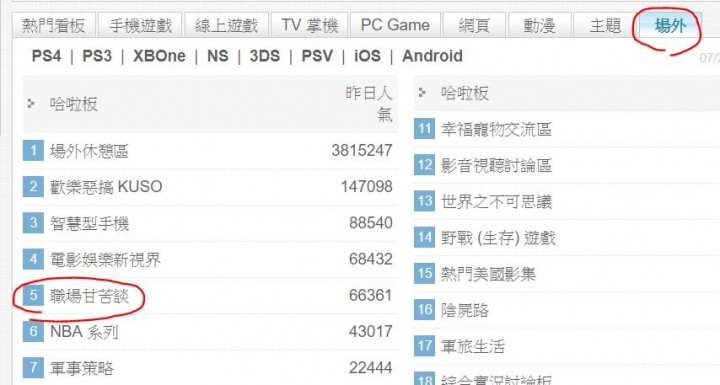720x385 pixels.
Task: Open the 世界之不可思議 board
Action: (x=496, y=202)
